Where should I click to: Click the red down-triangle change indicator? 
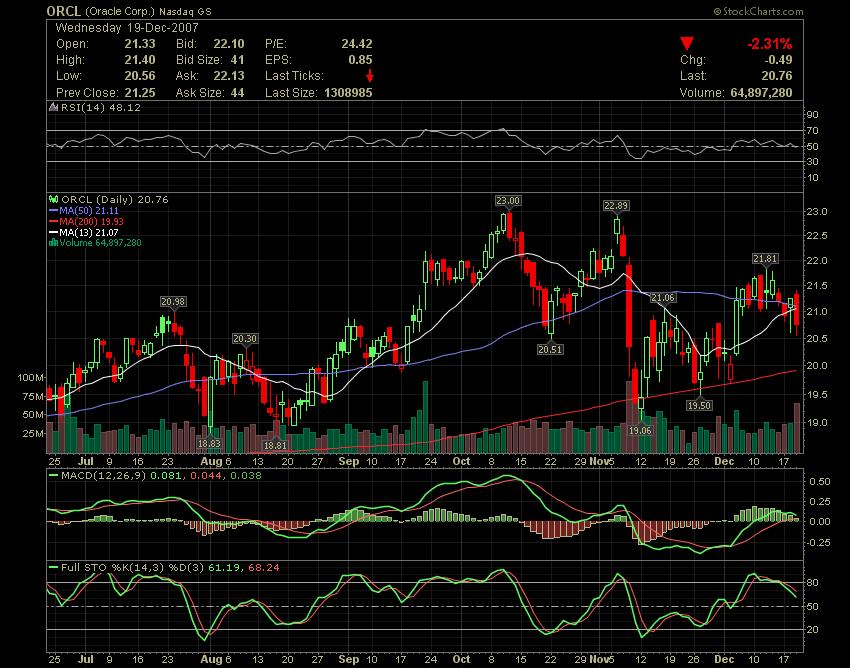[687, 43]
